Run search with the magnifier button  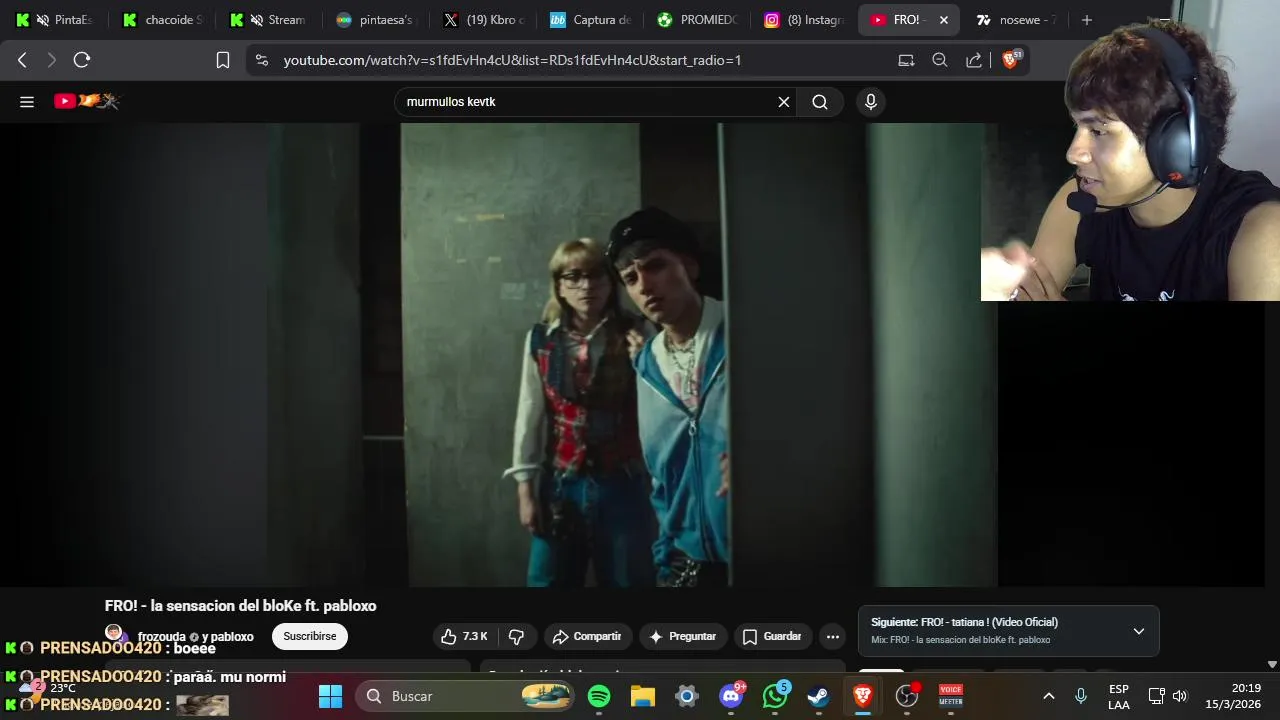tap(820, 102)
